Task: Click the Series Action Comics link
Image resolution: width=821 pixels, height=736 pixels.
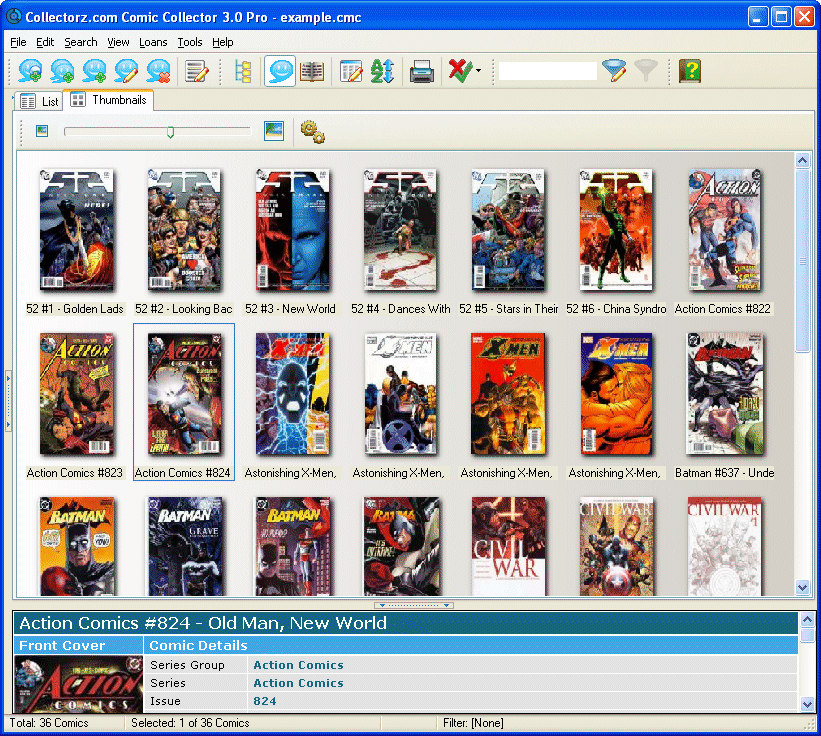Action: (298, 683)
